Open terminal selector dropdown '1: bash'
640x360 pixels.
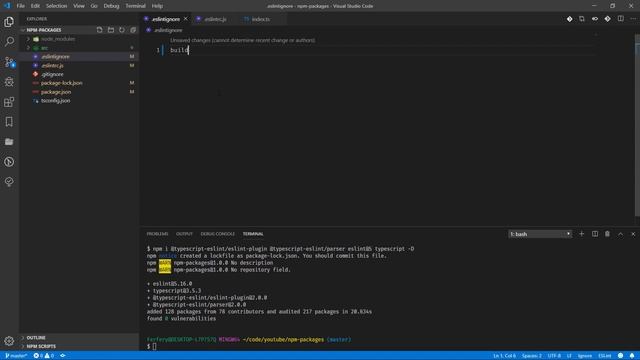tap(540, 234)
